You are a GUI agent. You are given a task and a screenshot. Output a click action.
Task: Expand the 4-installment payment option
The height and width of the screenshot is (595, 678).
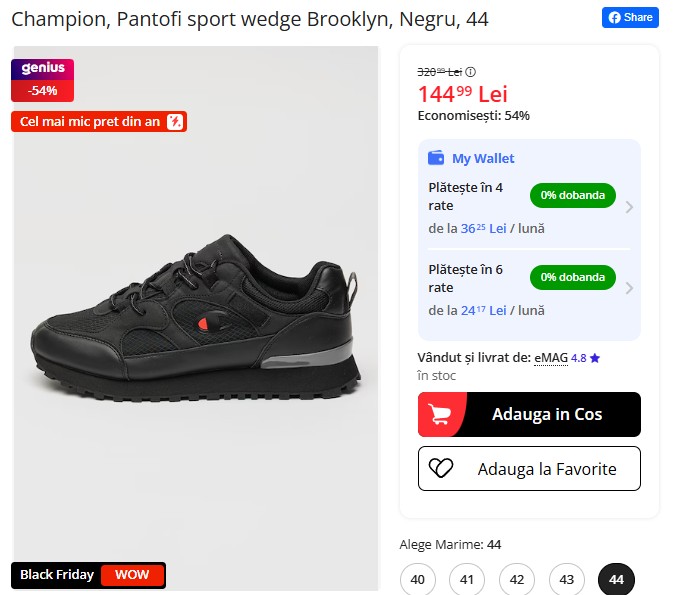(x=628, y=207)
